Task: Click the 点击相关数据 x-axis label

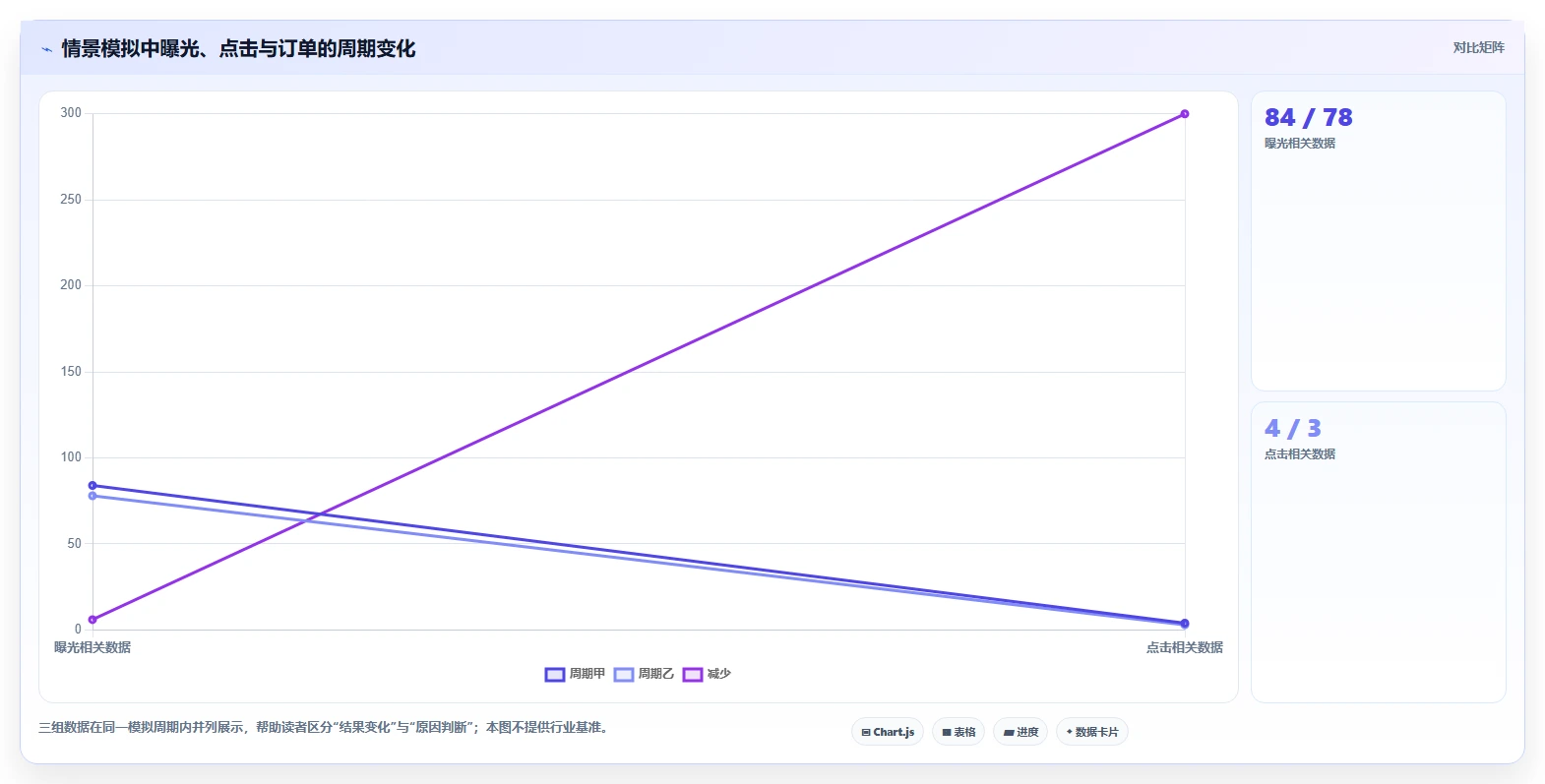Action: [1185, 647]
